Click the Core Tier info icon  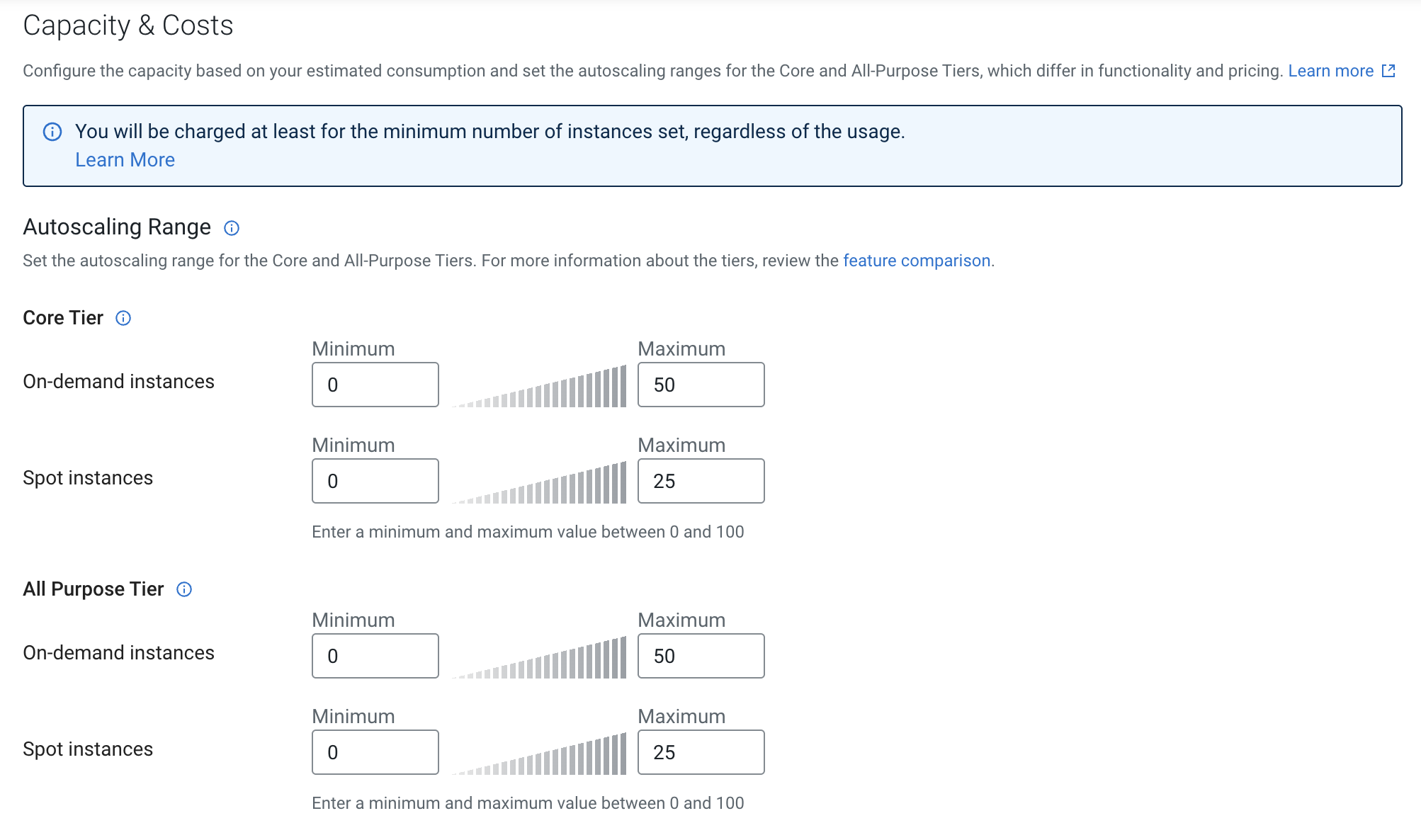click(x=123, y=318)
